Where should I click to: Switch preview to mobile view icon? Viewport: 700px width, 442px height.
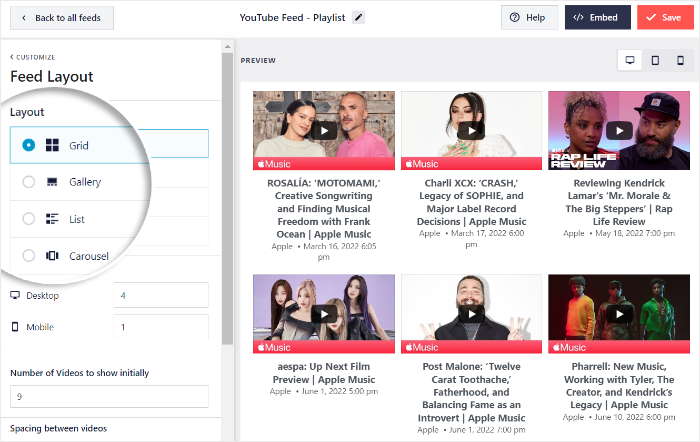tap(680, 60)
